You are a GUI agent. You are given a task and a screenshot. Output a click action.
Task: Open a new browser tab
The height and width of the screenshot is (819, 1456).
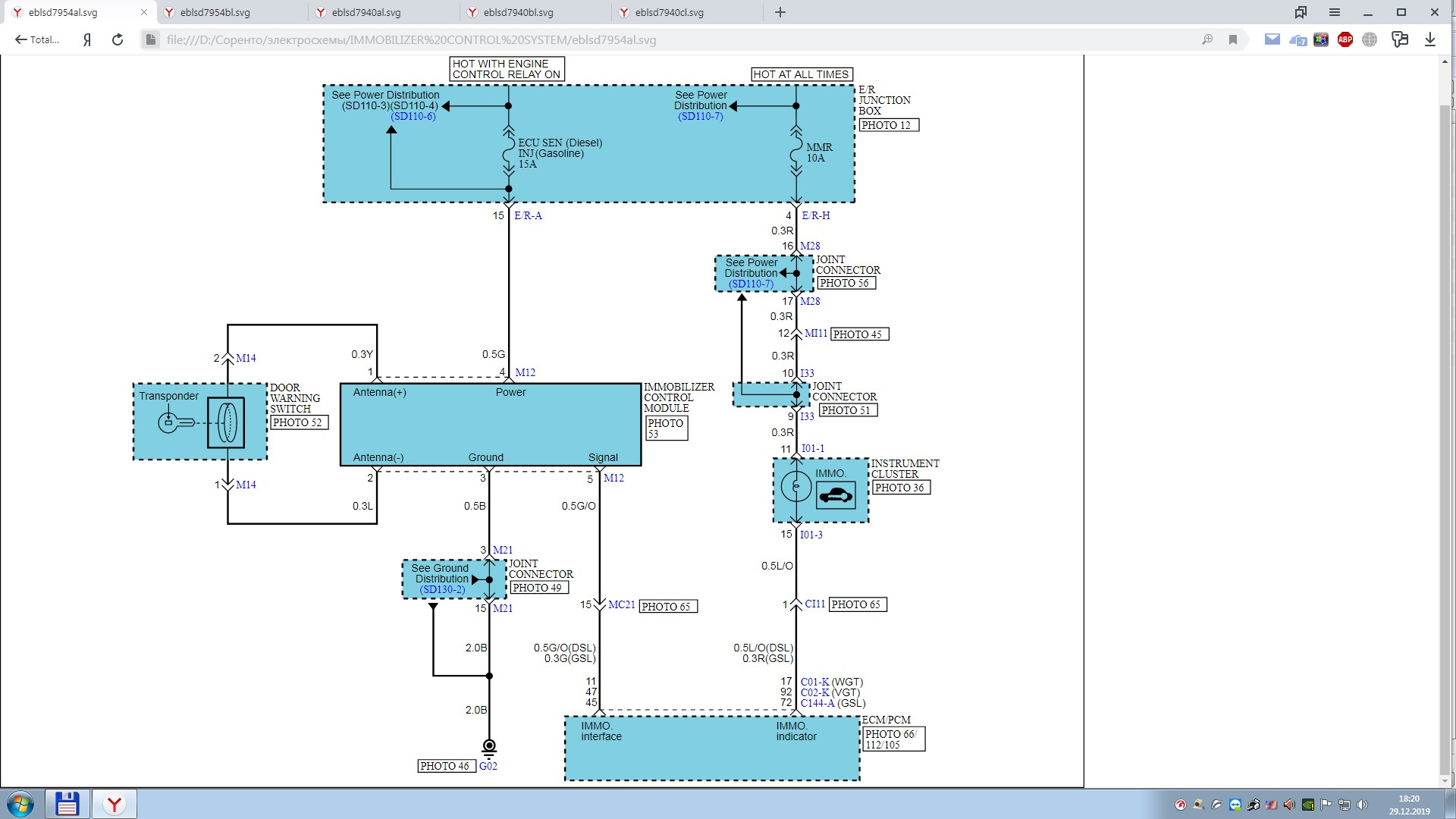tap(780, 12)
